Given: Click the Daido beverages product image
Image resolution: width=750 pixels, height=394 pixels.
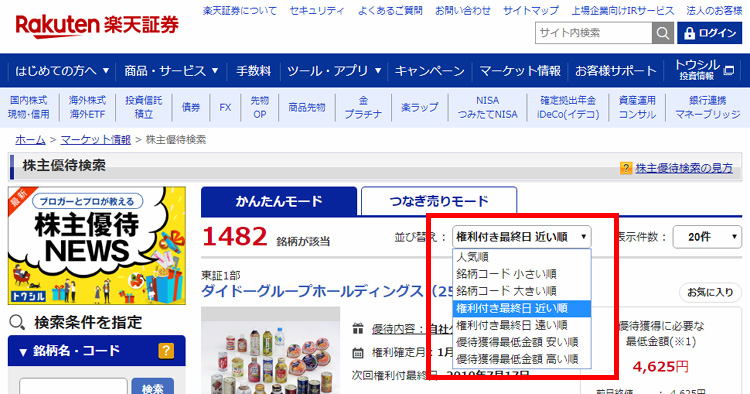Looking at the screenshot, I should (x=271, y=351).
